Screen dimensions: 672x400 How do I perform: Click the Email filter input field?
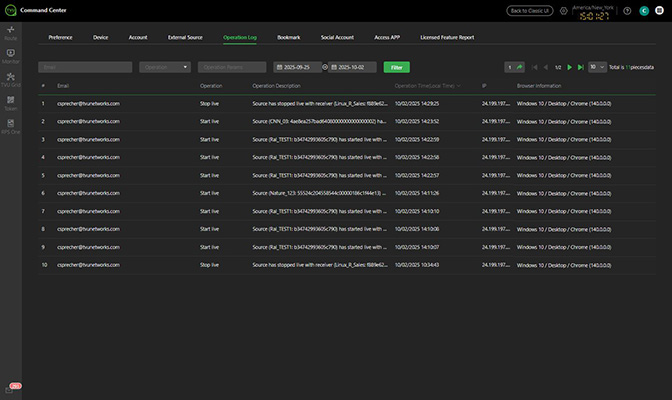point(85,67)
